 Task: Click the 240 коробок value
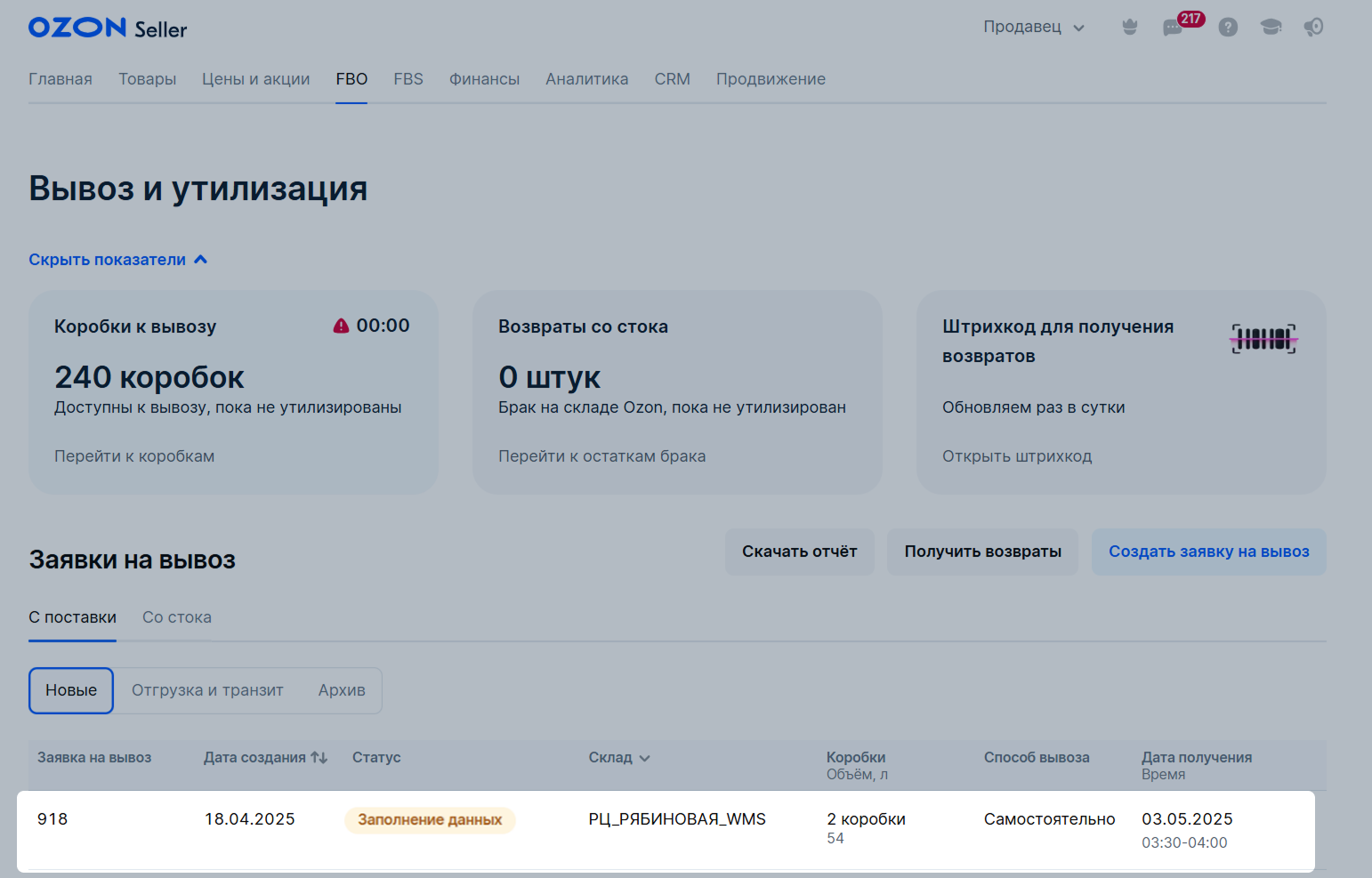pos(149,377)
